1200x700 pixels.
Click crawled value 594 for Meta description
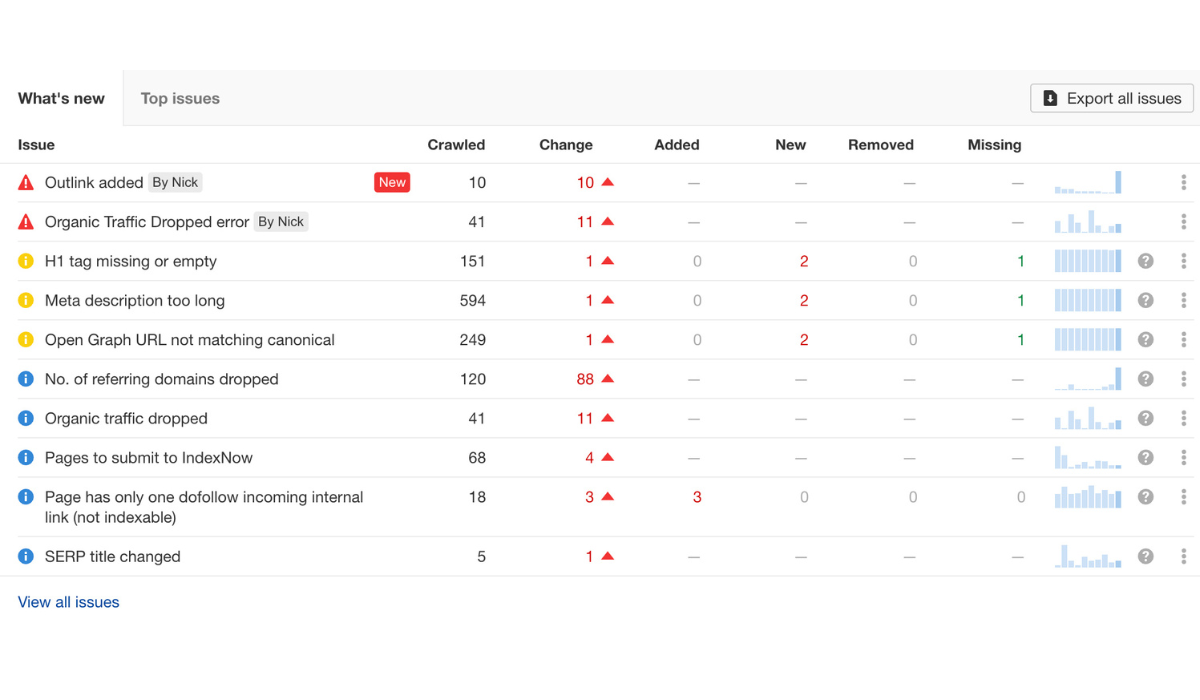[x=473, y=300]
